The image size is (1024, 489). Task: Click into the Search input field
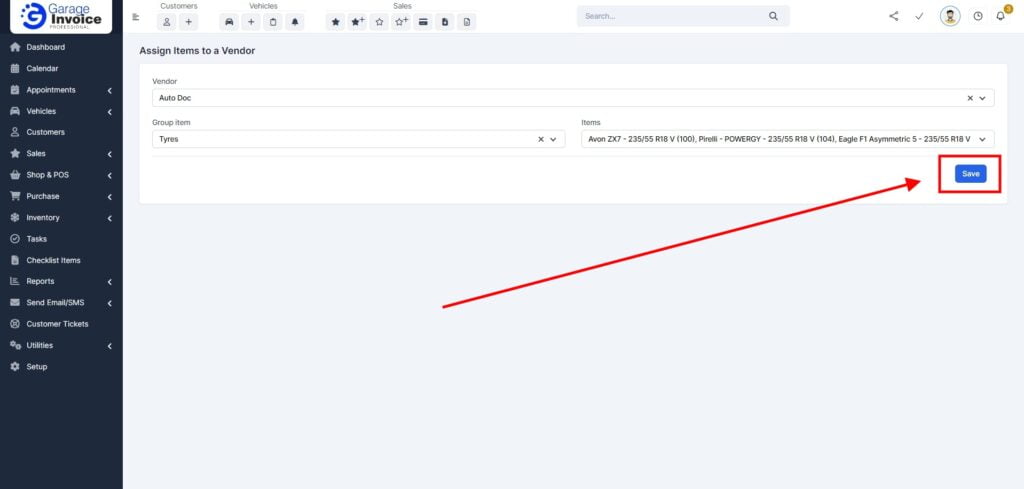click(670, 16)
